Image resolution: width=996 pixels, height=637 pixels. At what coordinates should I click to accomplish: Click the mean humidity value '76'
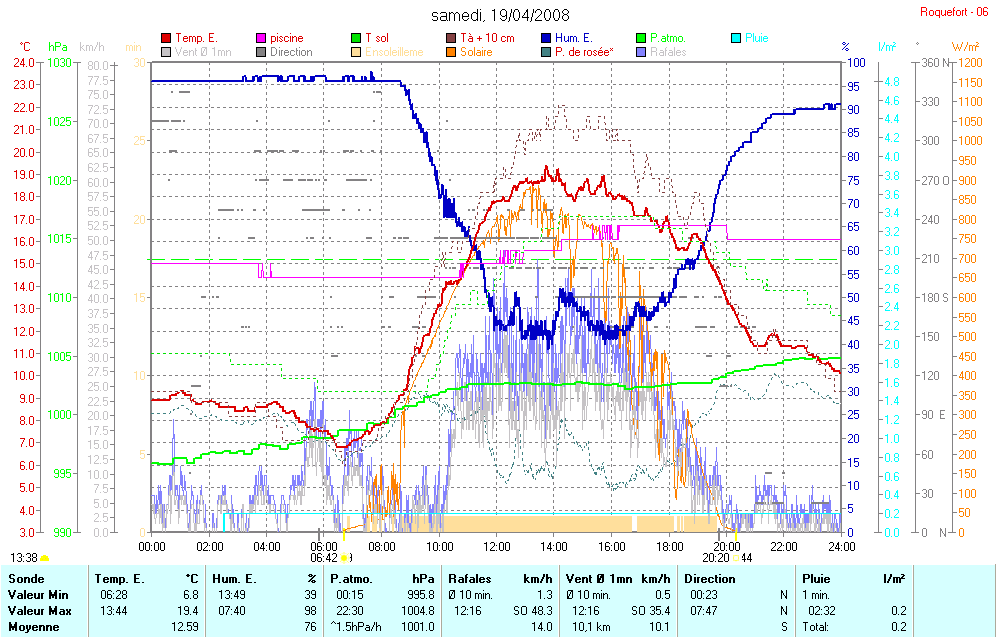click(x=311, y=627)
